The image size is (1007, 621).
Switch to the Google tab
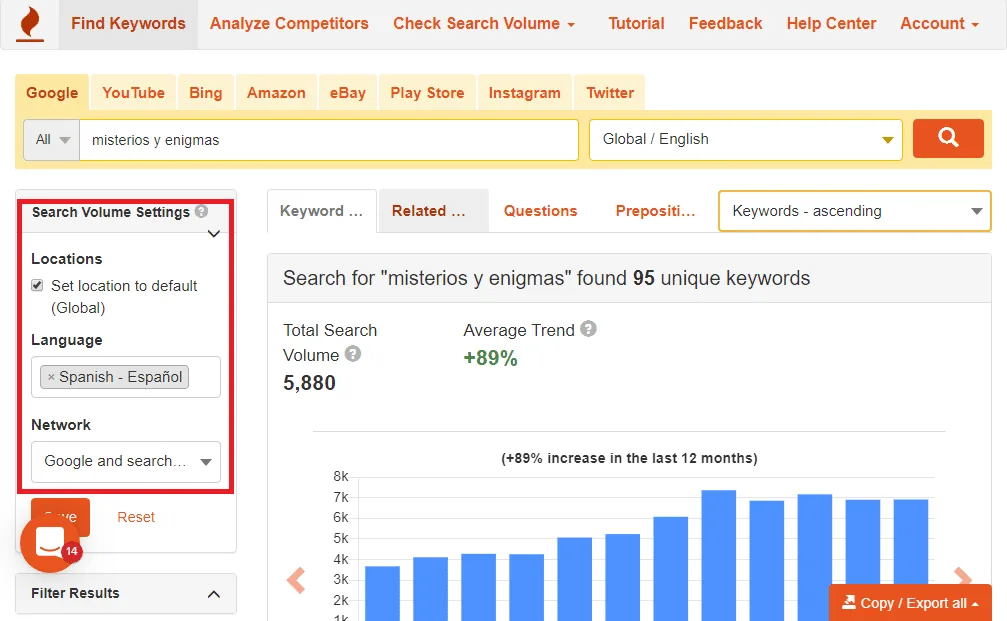click(52, 92)
